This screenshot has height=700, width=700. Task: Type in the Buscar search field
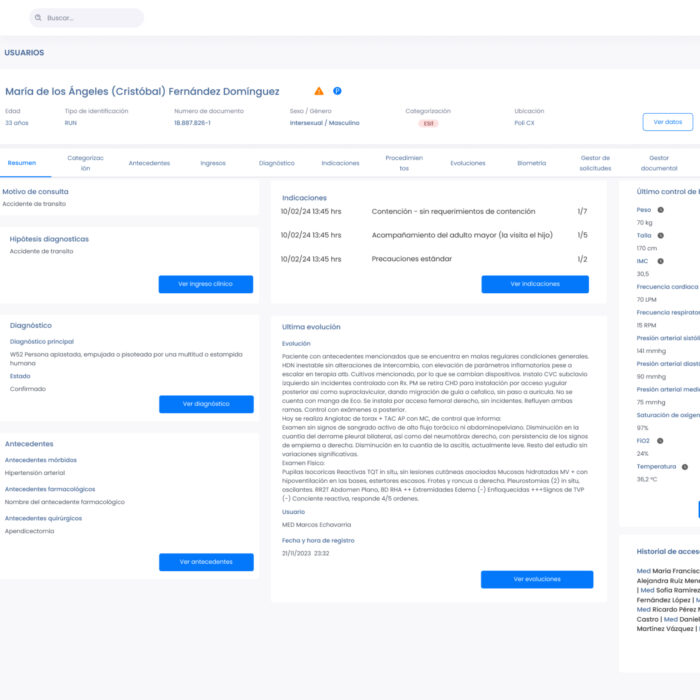pos(90,18)
